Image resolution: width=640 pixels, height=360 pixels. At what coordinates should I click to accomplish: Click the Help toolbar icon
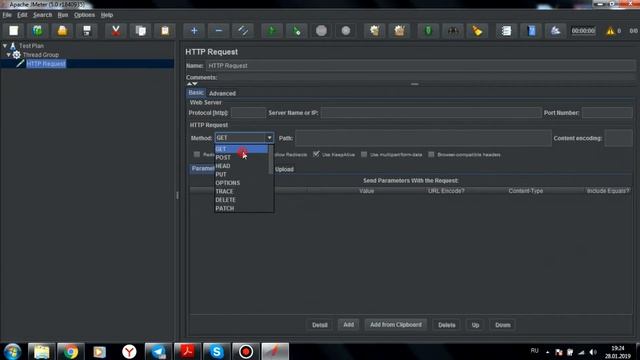coord(531,31)
